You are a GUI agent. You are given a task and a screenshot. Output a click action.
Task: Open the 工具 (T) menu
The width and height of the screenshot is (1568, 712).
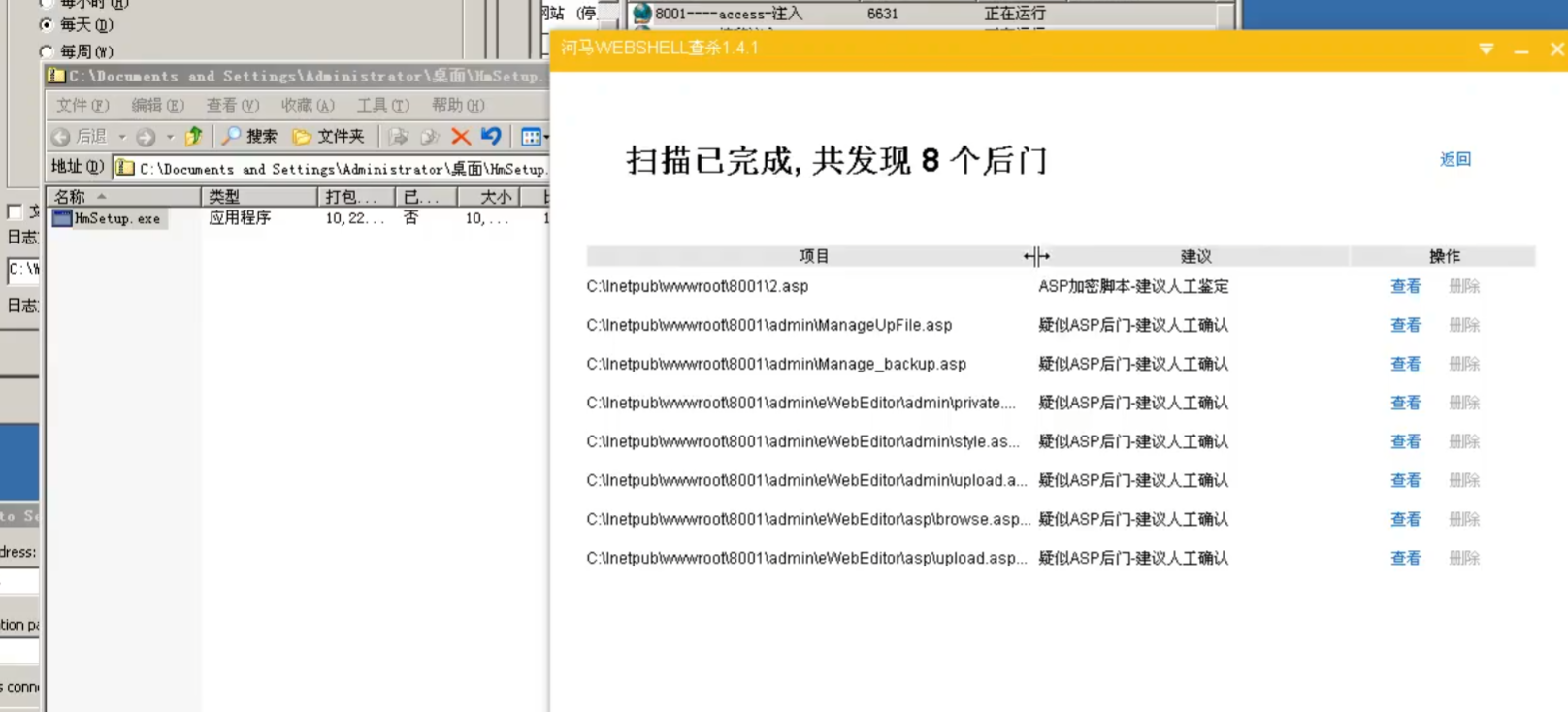pyautogui.click(x=382, y=105)
